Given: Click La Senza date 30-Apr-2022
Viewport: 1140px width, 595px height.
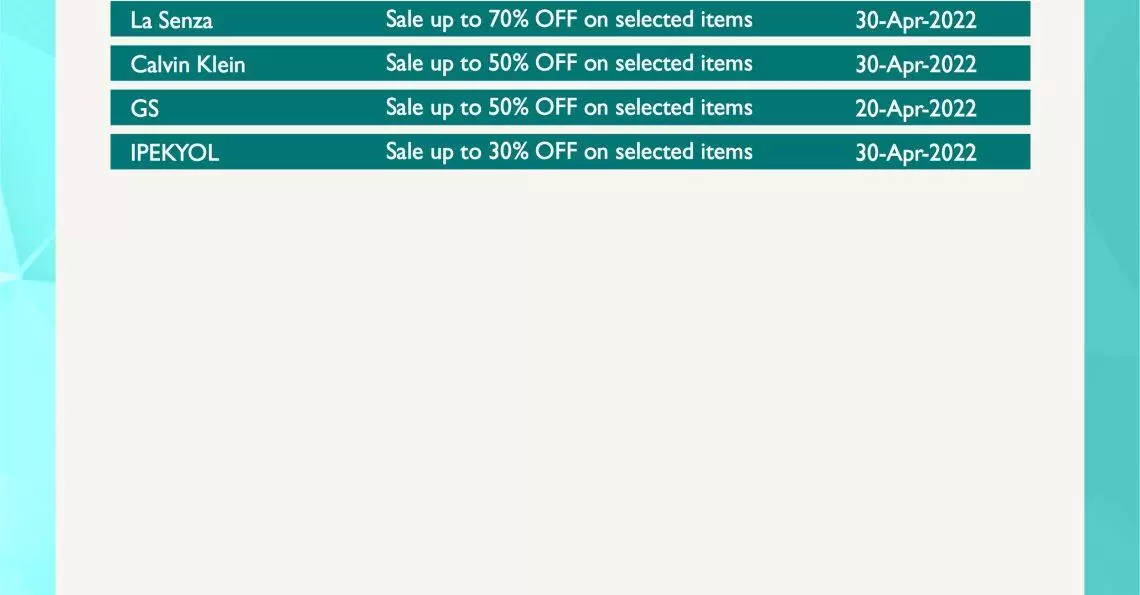Looking at the screenshot, I should click(x=916, y=20).
